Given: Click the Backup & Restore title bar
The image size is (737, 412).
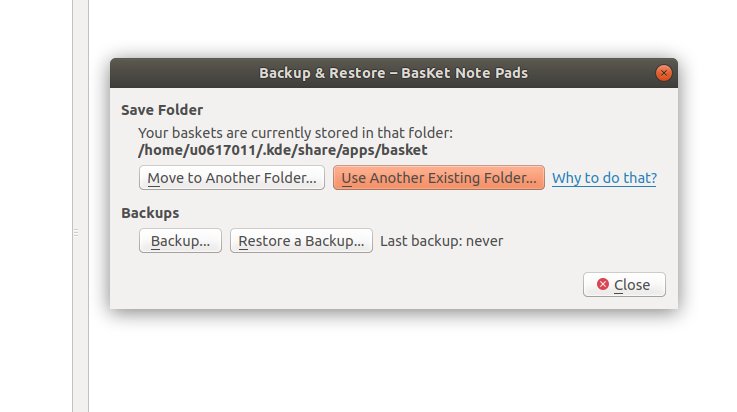Looking at the screenshot, I should [393, 73].
